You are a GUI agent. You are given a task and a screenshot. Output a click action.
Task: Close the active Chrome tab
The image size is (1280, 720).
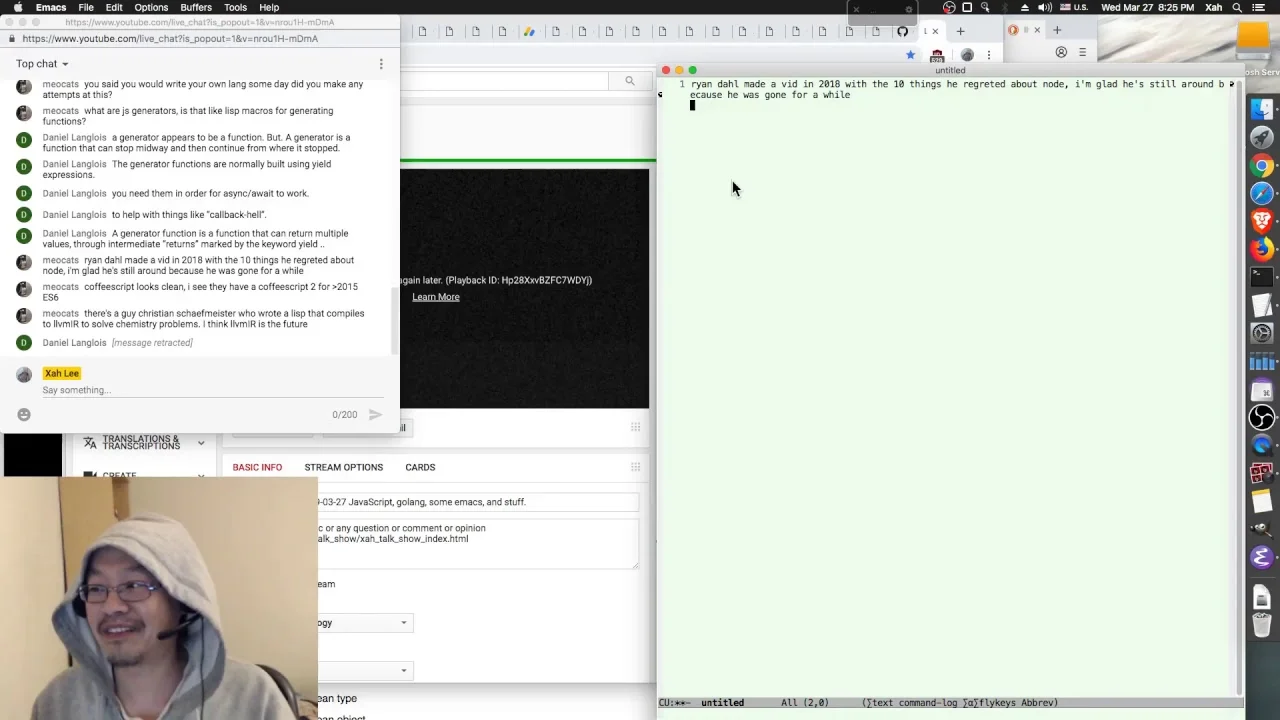935,31
